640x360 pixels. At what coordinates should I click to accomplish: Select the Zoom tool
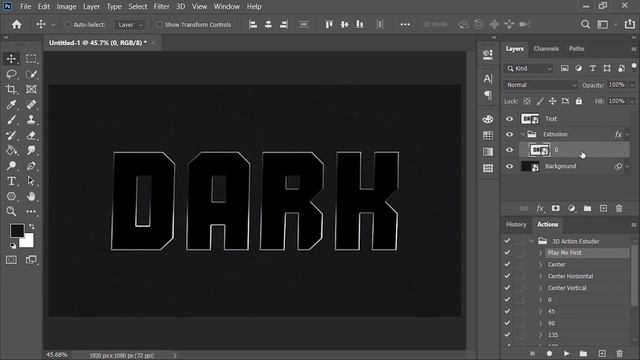coord(11,211)
